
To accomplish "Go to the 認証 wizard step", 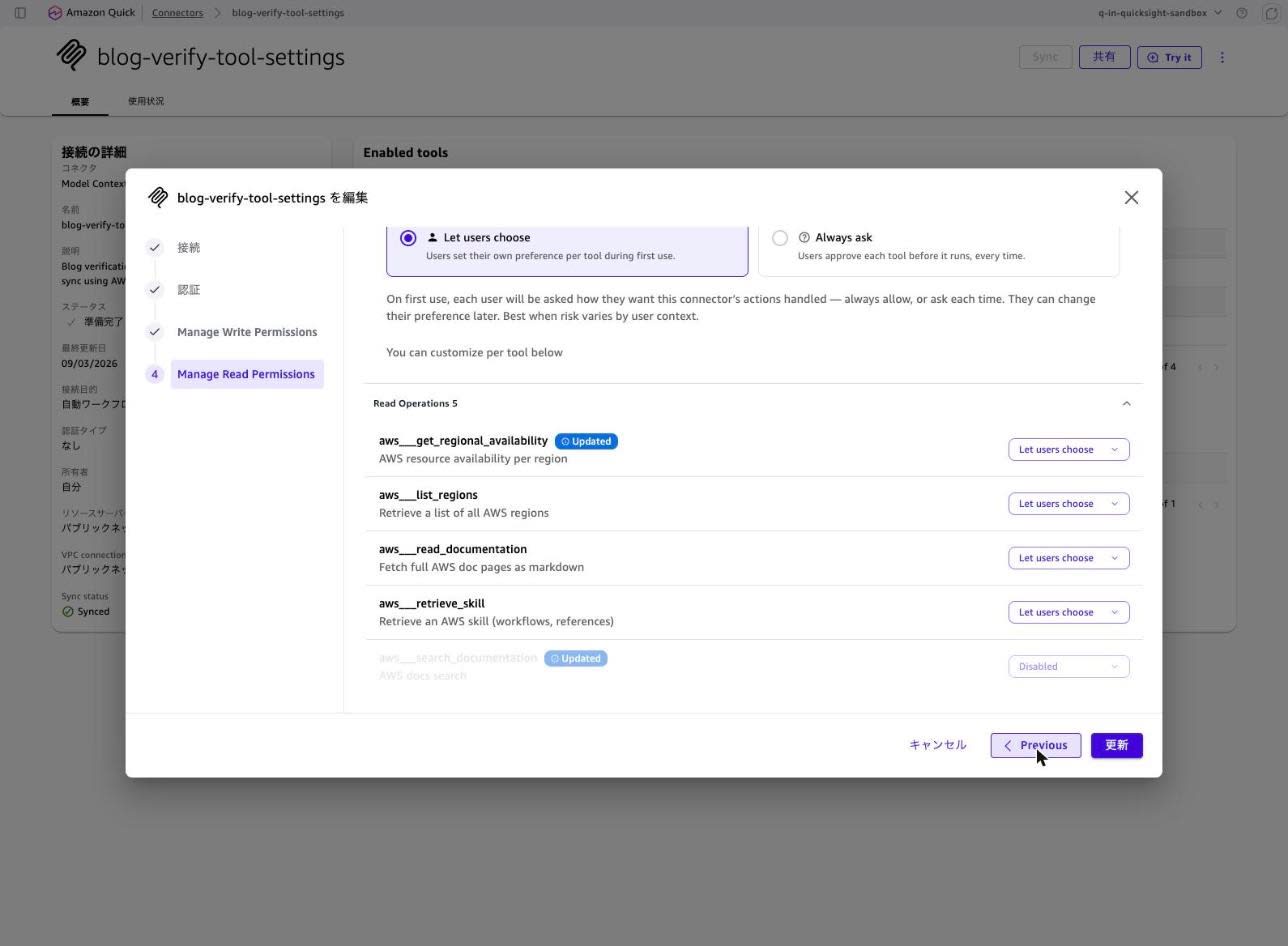I will (x=188, y=290).
